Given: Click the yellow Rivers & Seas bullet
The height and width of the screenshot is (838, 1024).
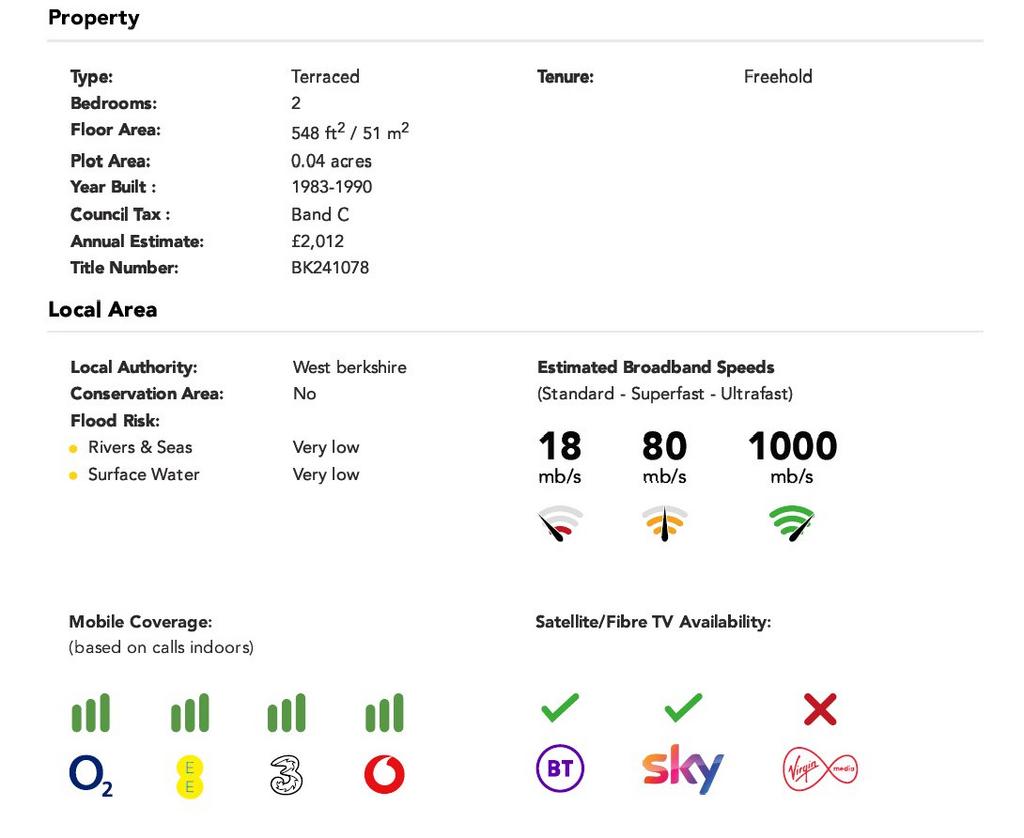Looking at the screenshot, I should tap(73, 449).
